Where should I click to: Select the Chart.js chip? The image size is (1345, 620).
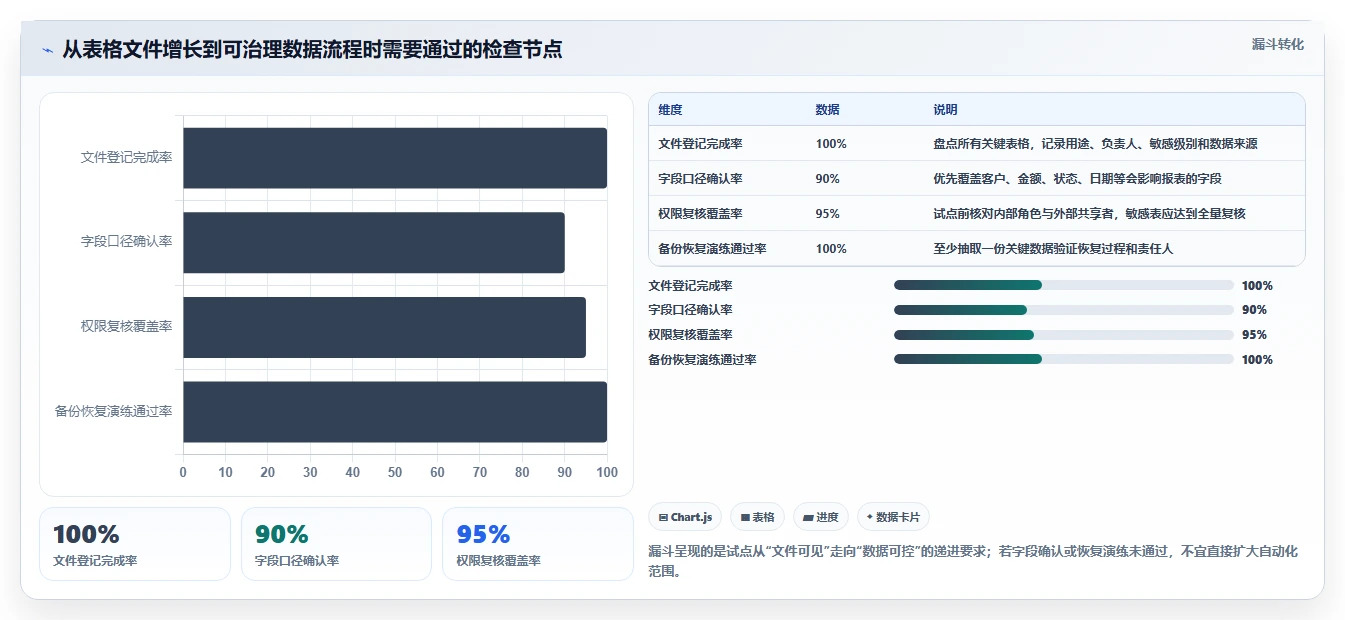click(x=685, y=517)
